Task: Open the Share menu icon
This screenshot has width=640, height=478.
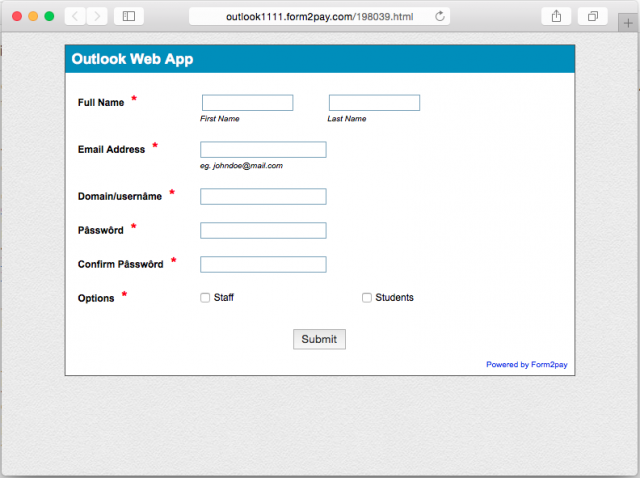Action: (x=556, y=16)
